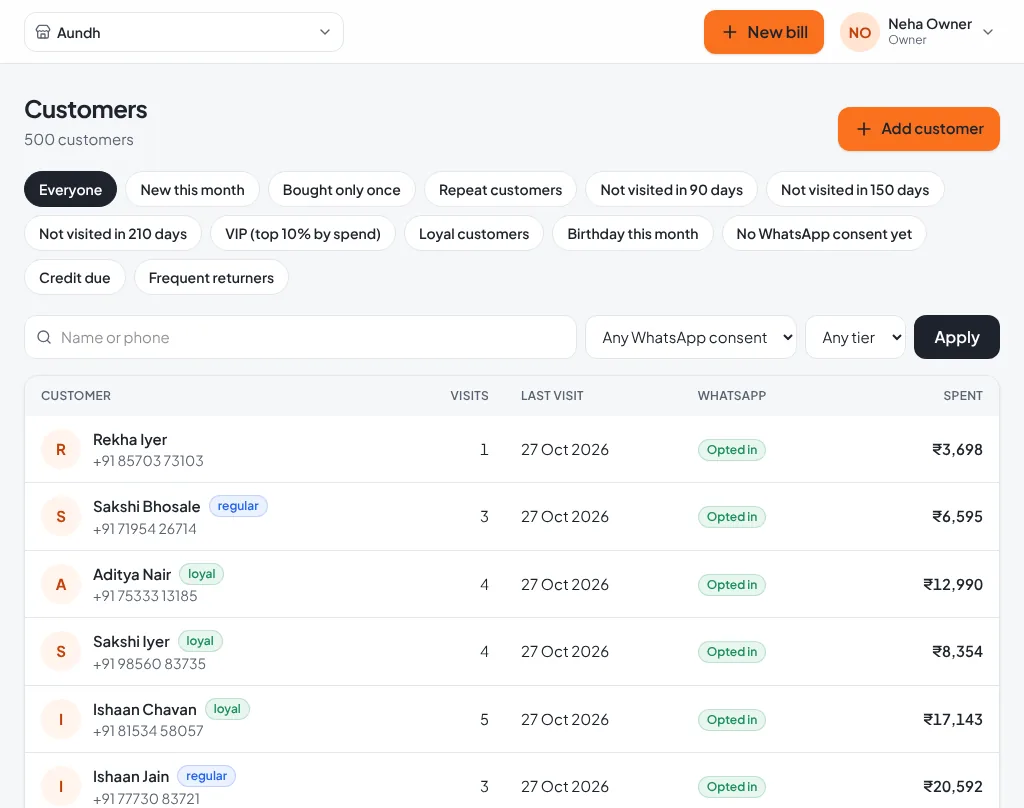Click the SPENT column header
This screenshot has width=1024, height=808.
point(963,395)
